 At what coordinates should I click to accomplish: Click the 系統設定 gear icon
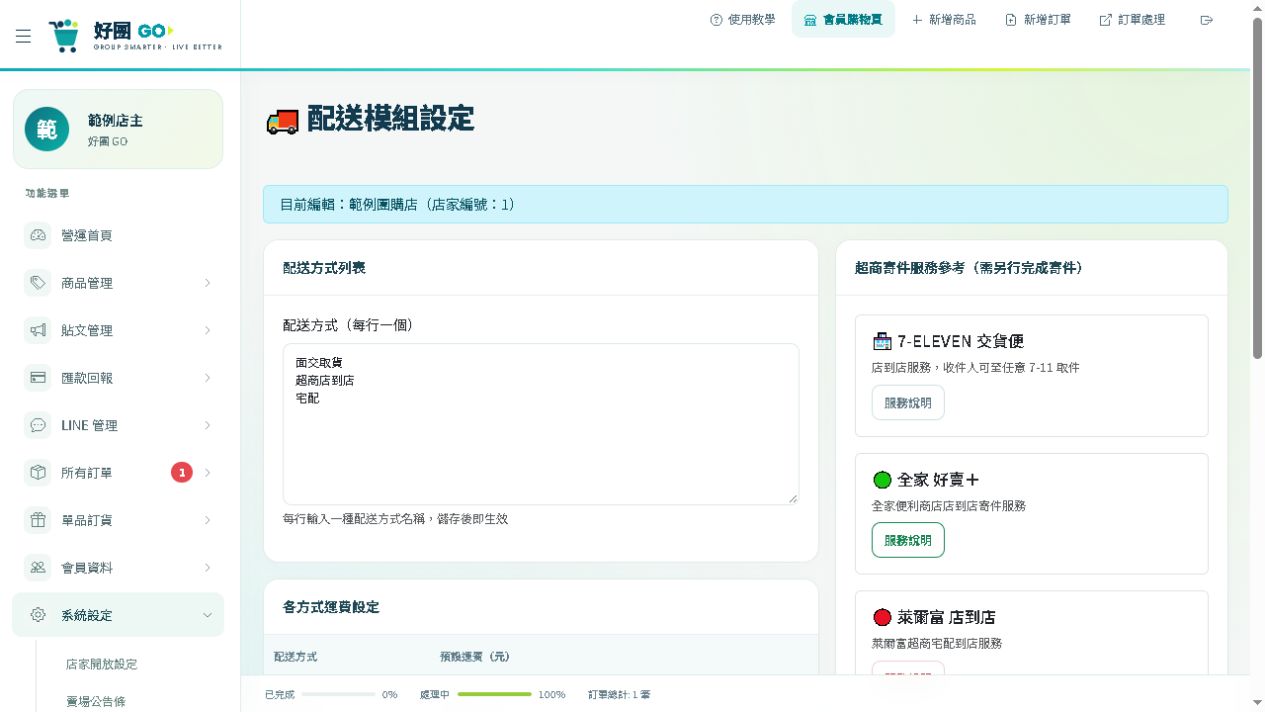tap(38, 615)
